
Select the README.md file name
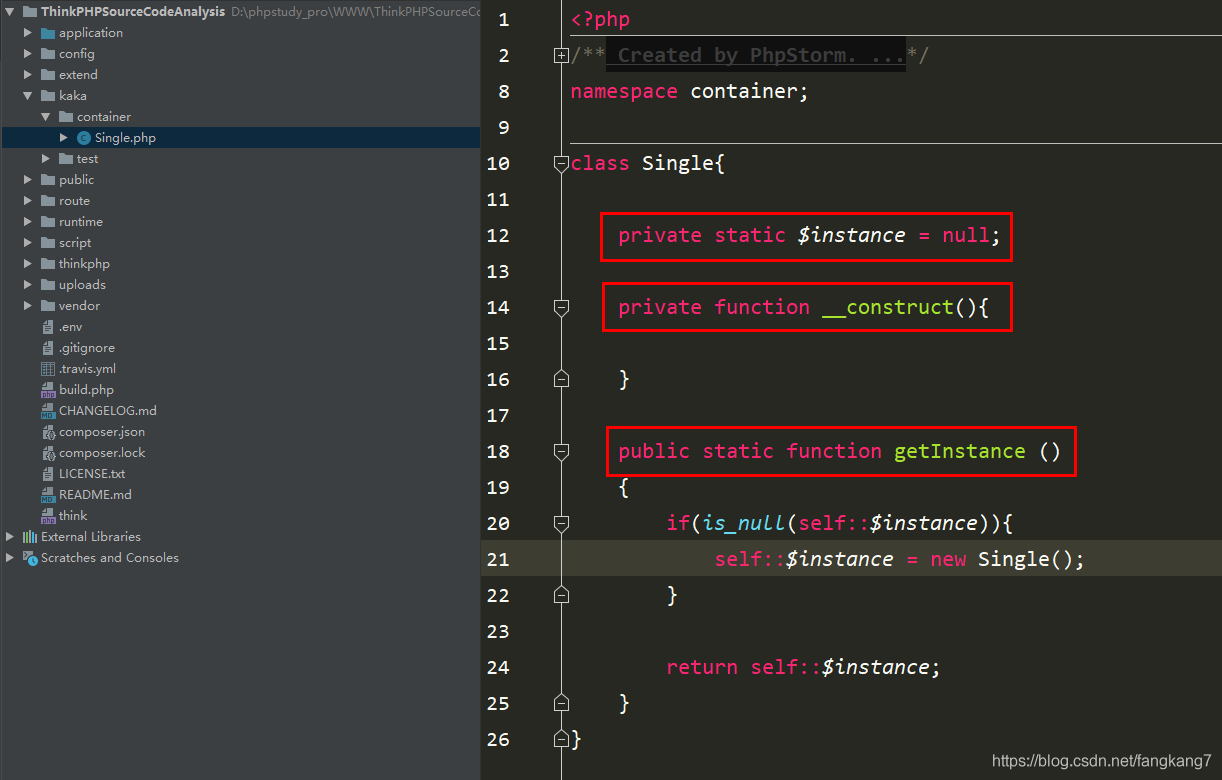coord(95,495)
